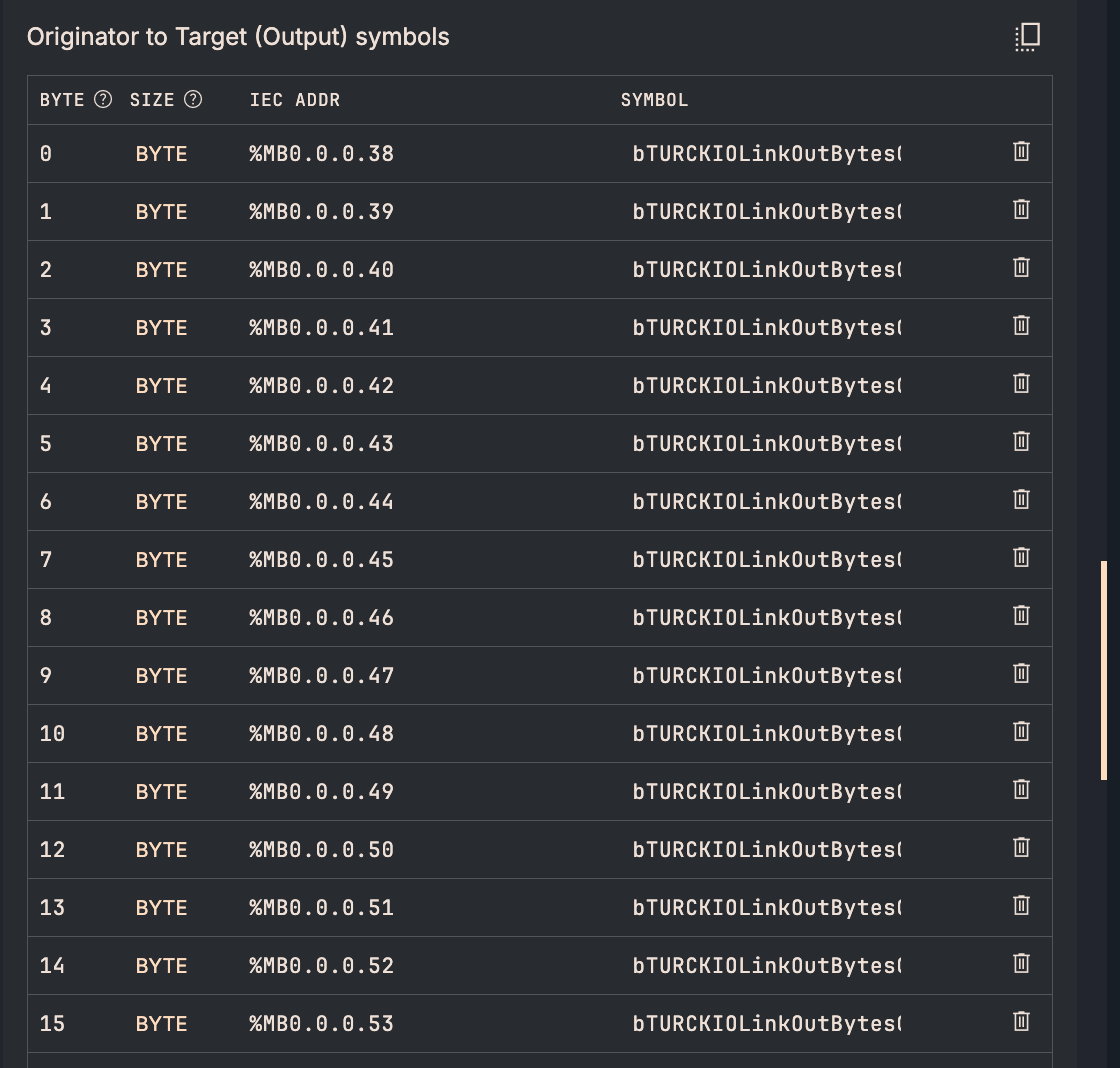Click the IEC ADDR column header
Image resolution: width=1120 pixels, height=1068 pixels.
click(294, 100)
